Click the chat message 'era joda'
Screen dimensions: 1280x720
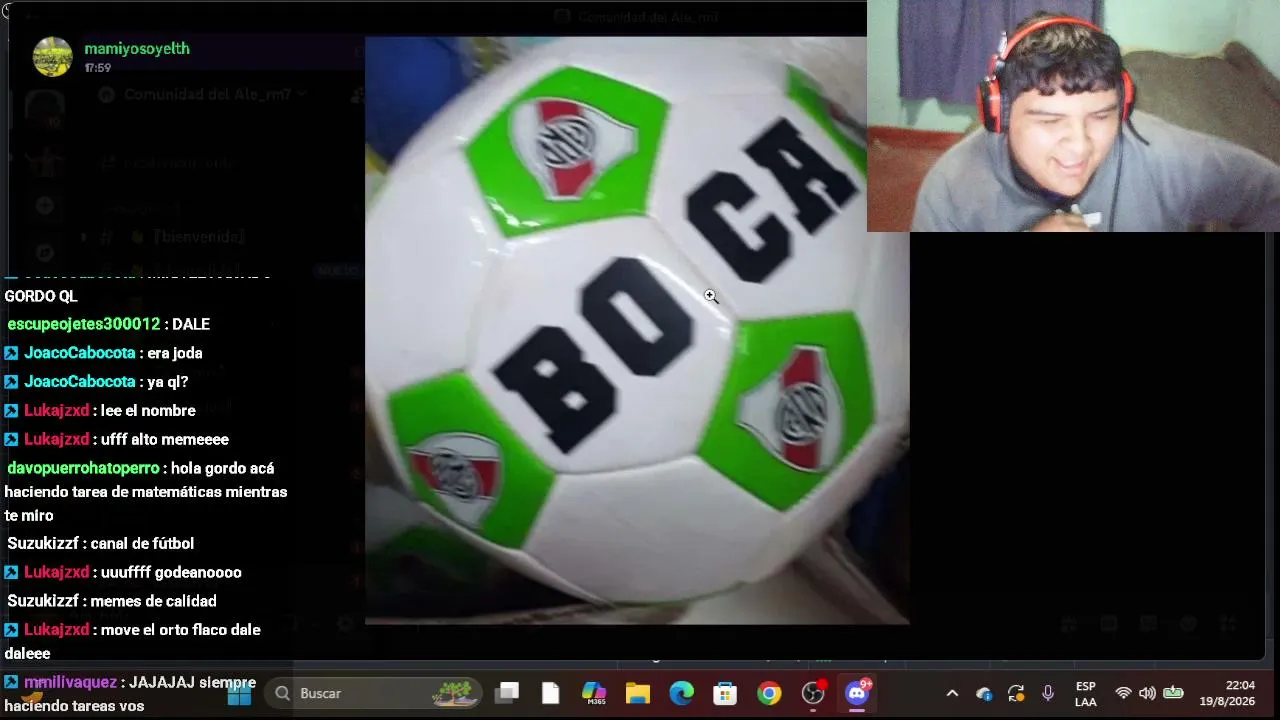click(175, 353)
